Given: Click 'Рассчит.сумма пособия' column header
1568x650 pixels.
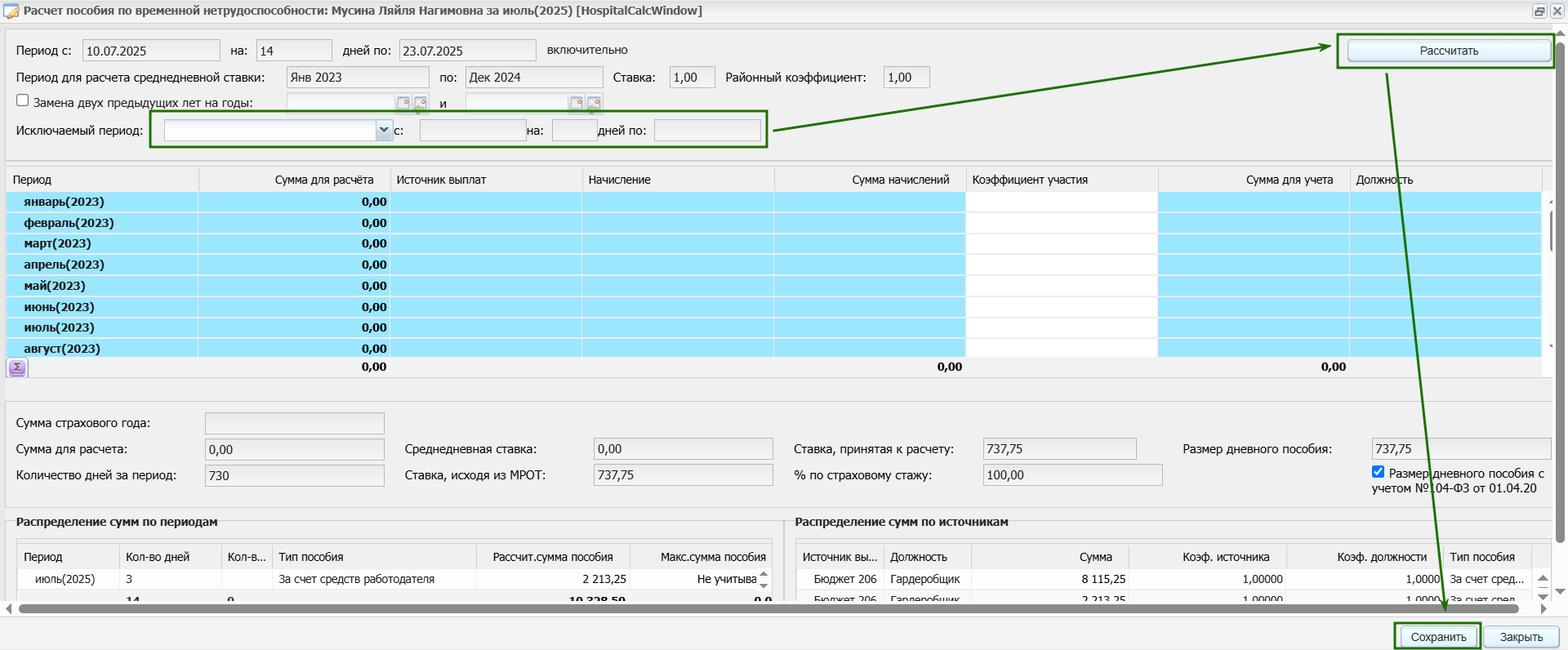Looking at the screenshot, I should pos(553,557).
